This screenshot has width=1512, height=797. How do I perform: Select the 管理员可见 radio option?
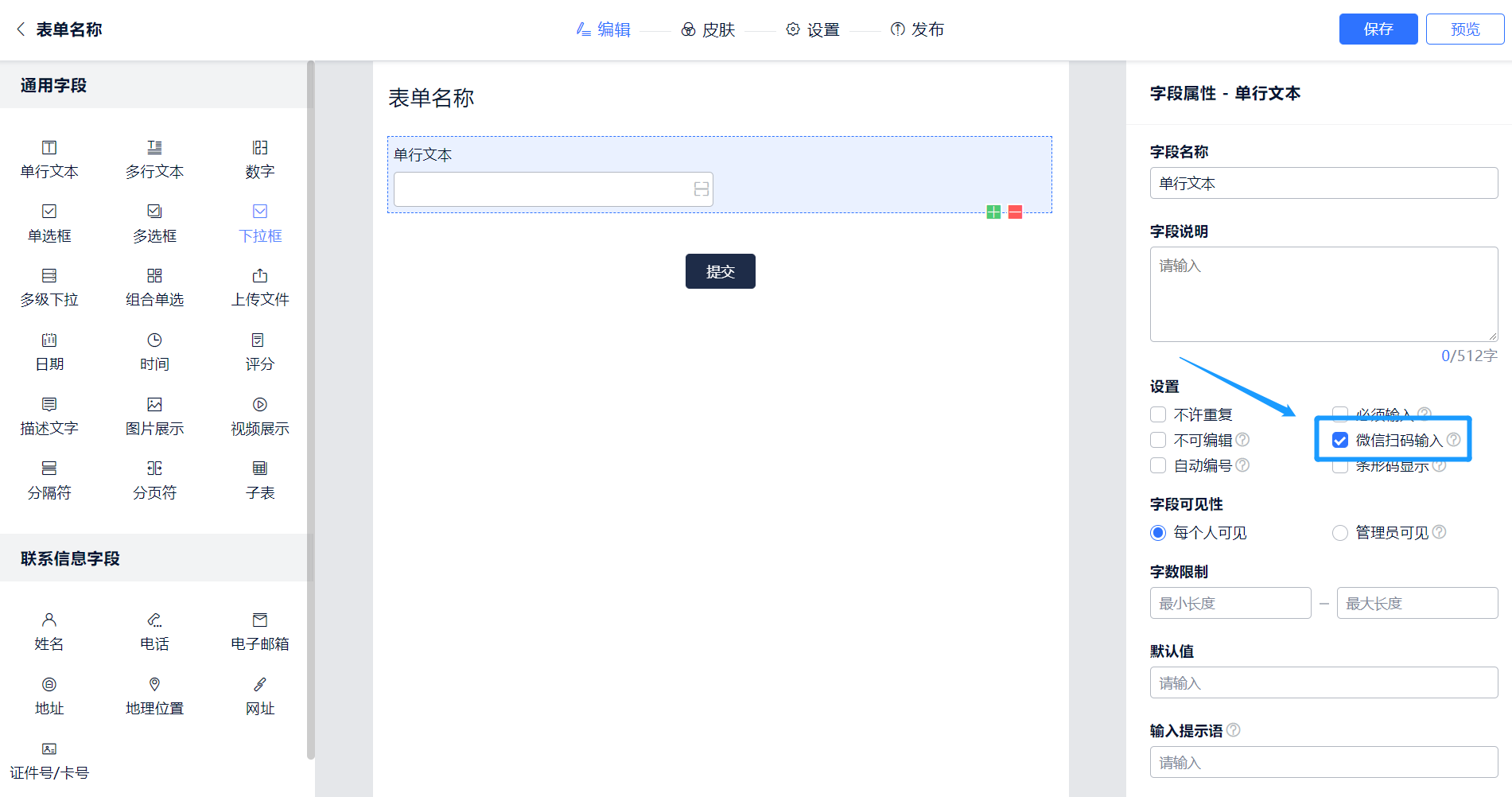coord(1340,533)
